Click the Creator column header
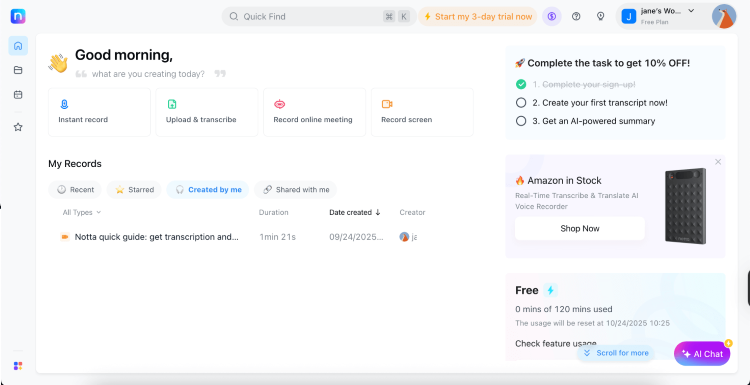The width and height of the screenshot is (750, 385). (412, 212)
